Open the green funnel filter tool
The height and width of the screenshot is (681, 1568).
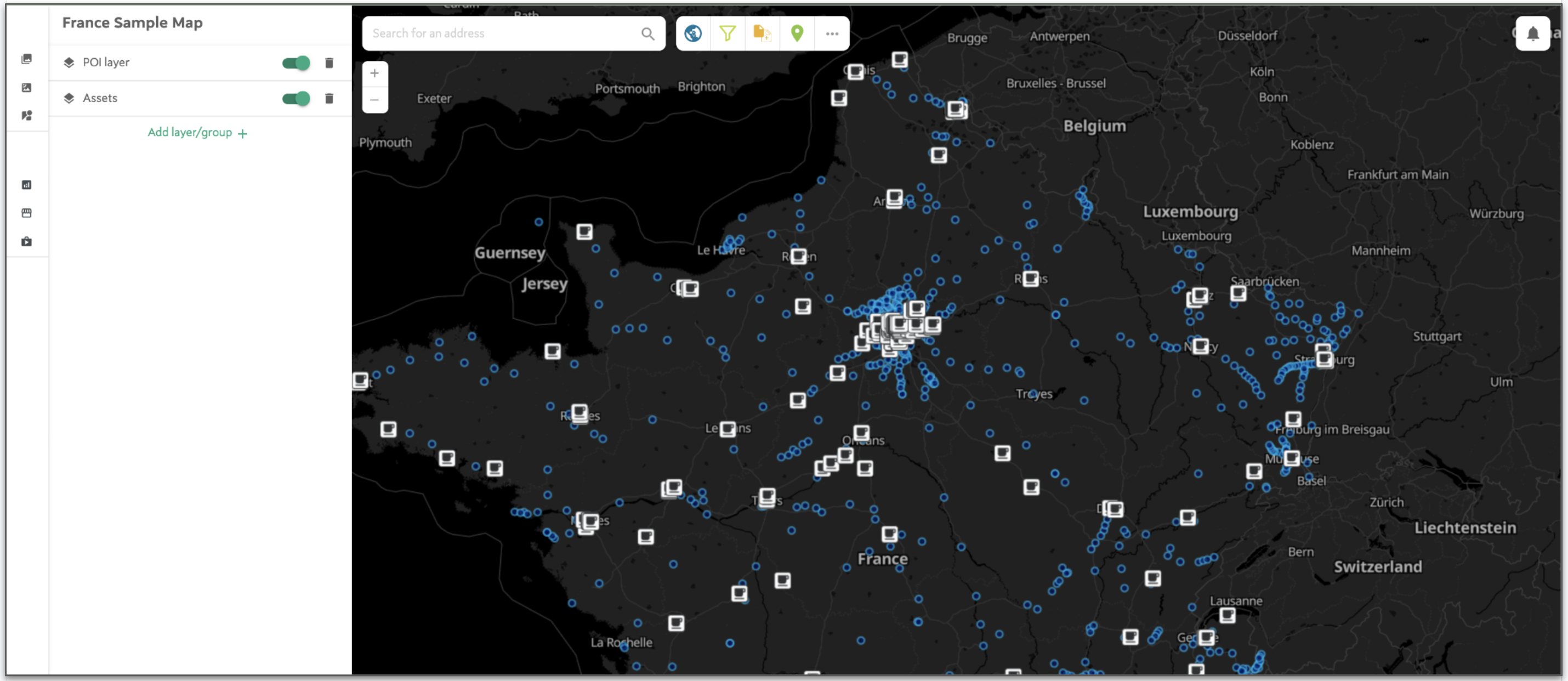click(728, 33)
